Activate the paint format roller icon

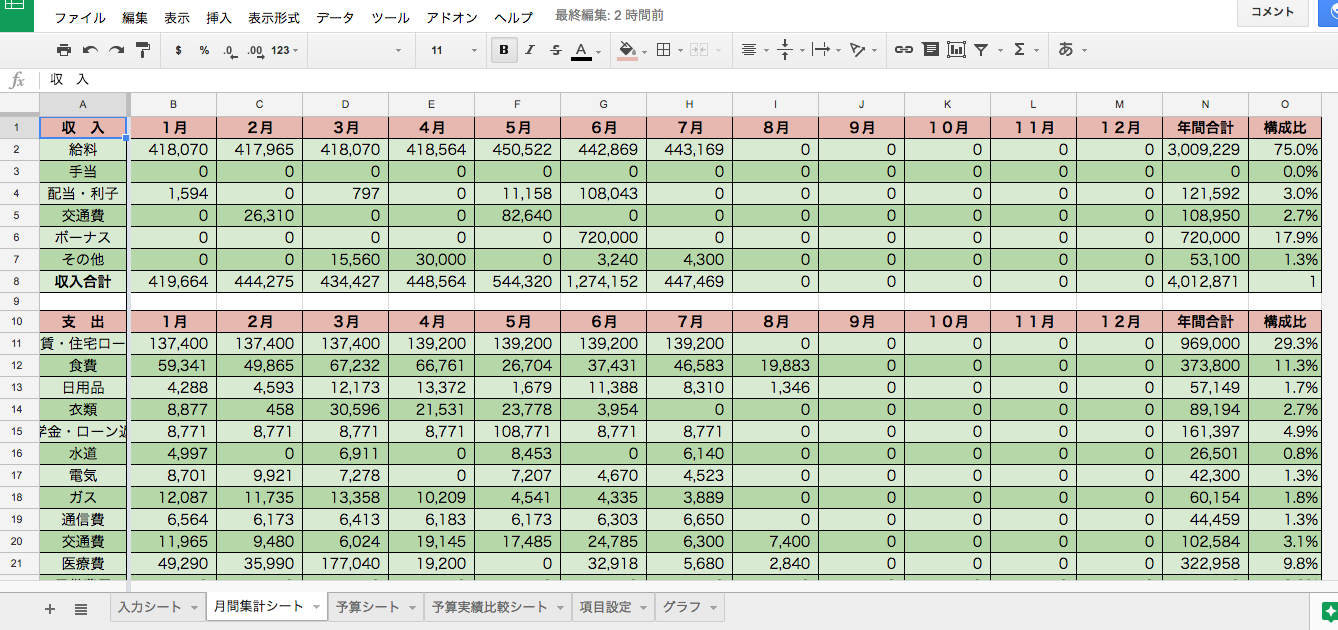pyautogui.click(x=142, y=50)
